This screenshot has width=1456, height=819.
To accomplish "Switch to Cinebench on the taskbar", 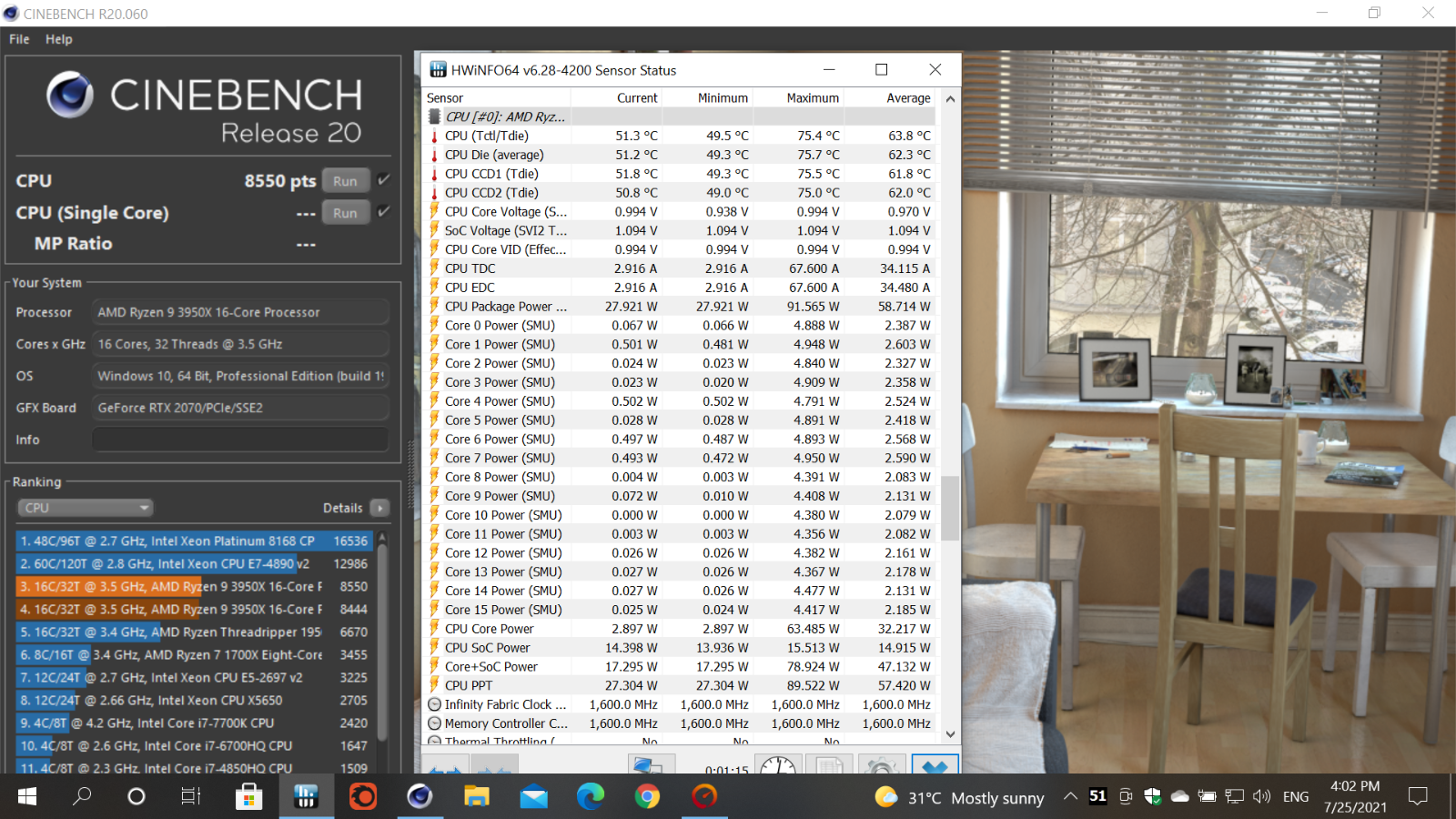I will click(x=420, y=796).
